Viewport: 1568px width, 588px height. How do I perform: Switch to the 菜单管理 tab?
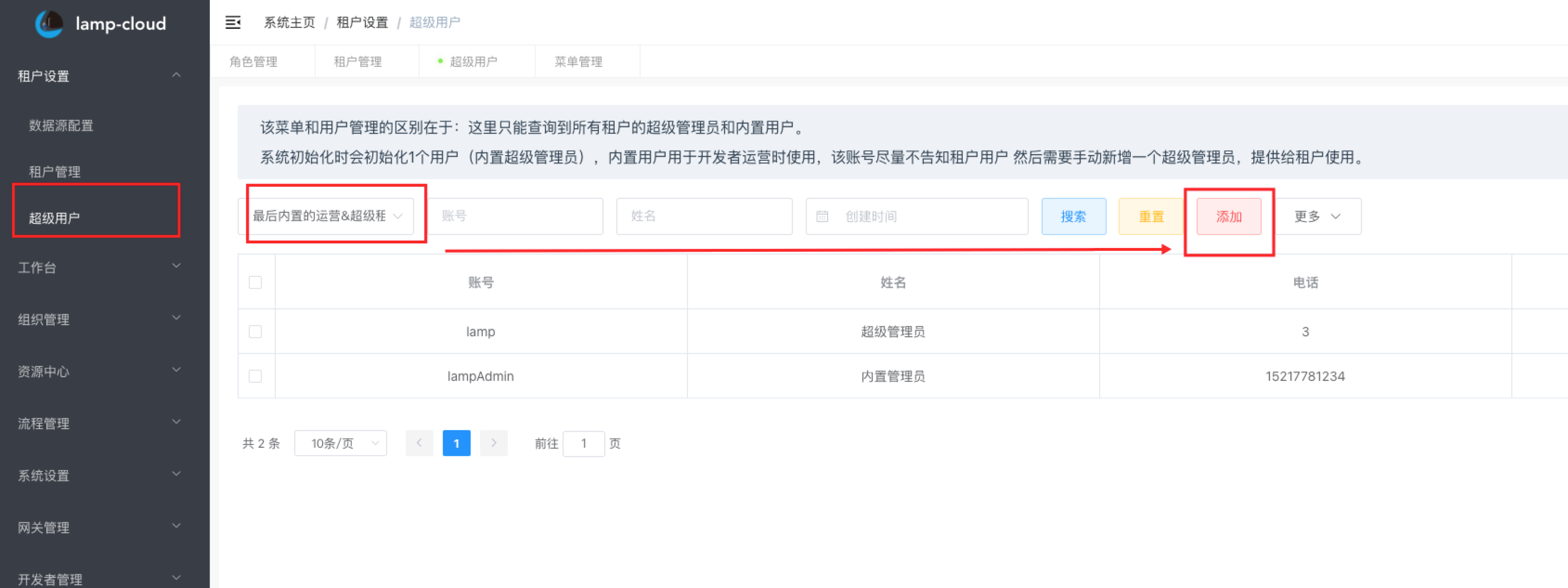click(x=577, y=61)
